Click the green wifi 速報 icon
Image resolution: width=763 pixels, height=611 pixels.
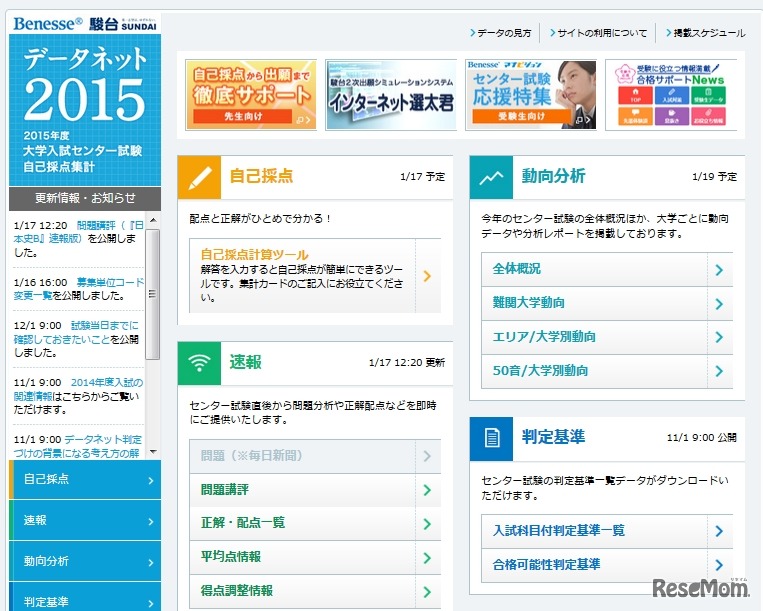pyautogui.click(x=199, y=363)
